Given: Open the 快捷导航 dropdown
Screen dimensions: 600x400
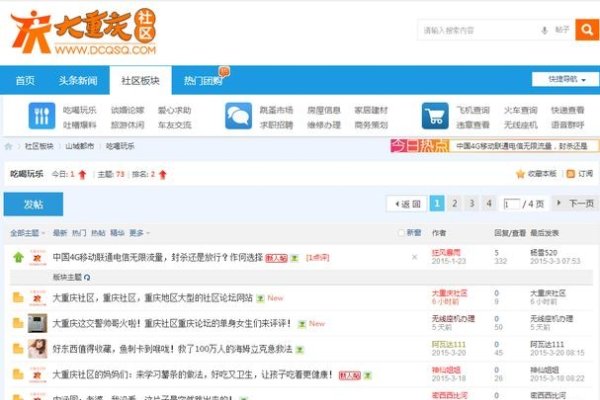Looking at the screenshot, I should click(x=565, y=80).
